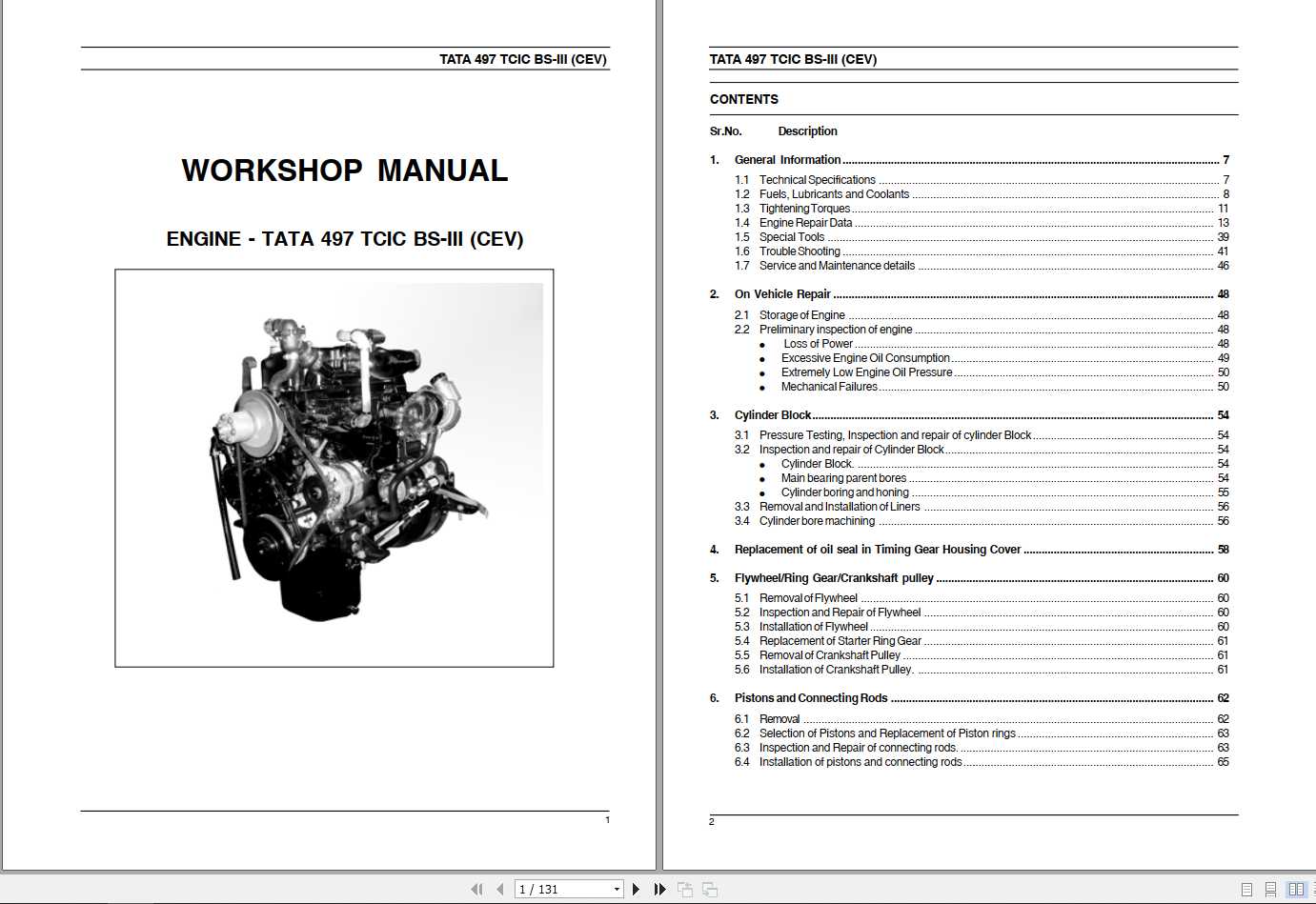This screenshot has width=1316, height=904.
Task: Open 'Inspection and Repair of connecting rods' entry
Action: point(982,748)
